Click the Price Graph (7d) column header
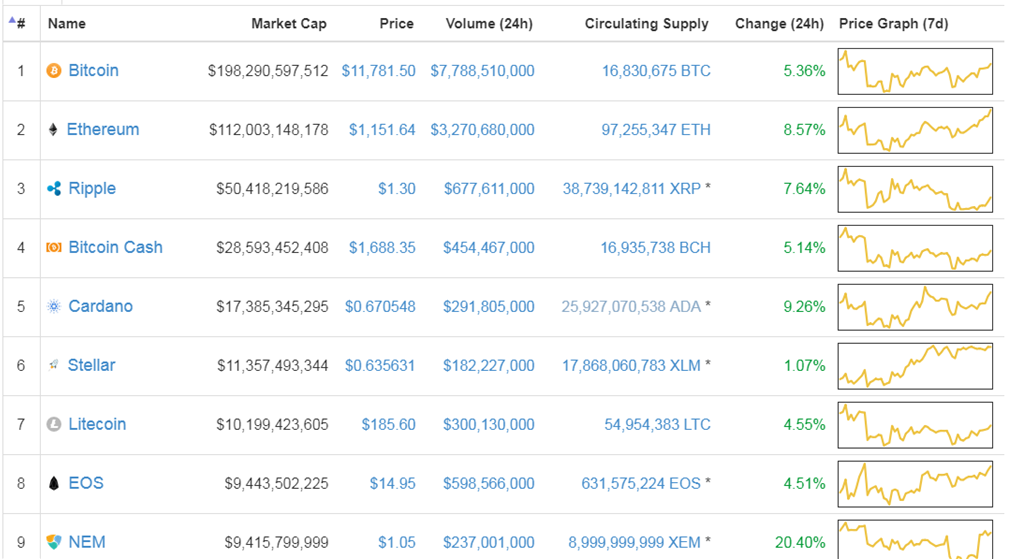 coord(893,24)
